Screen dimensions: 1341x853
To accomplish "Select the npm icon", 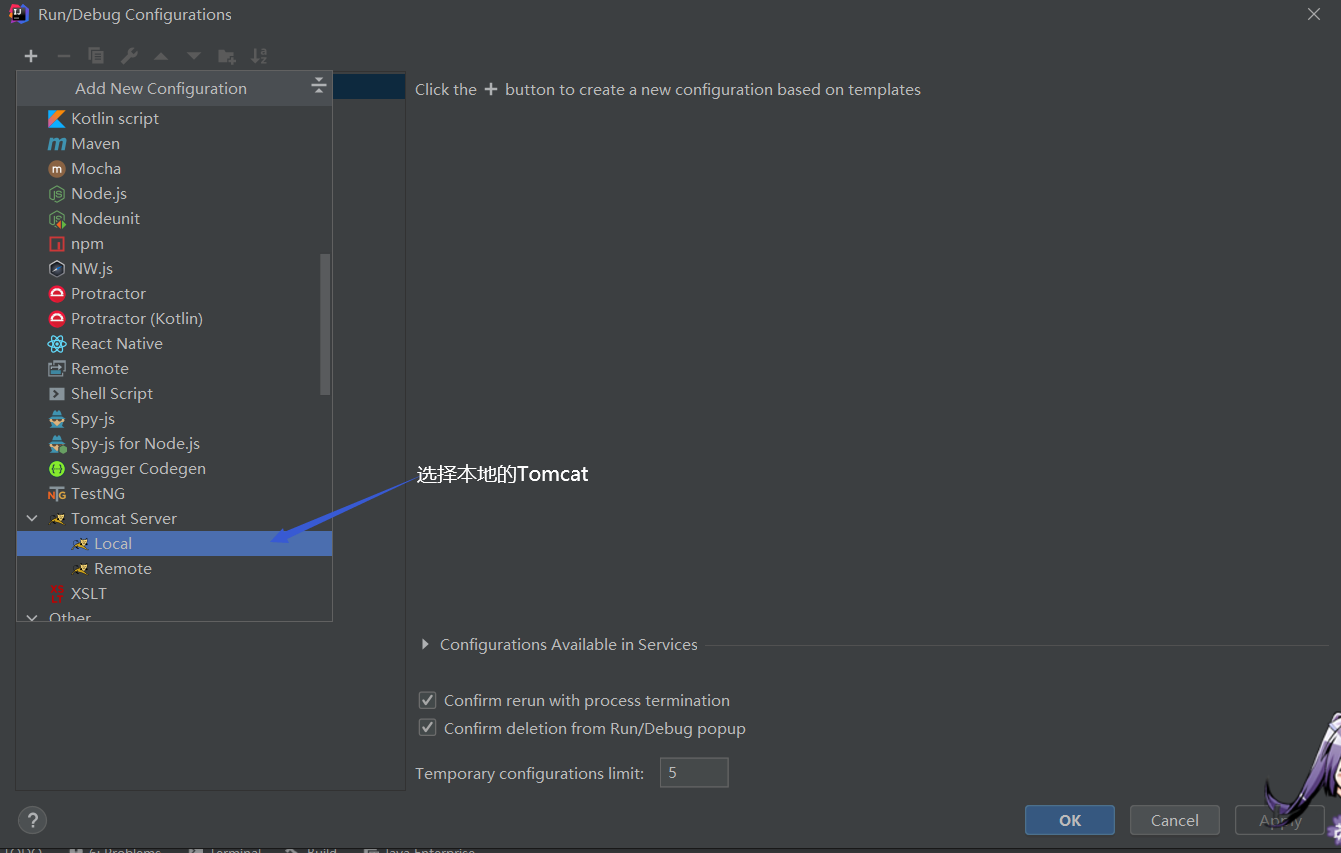I will click(x=57, y=244).
